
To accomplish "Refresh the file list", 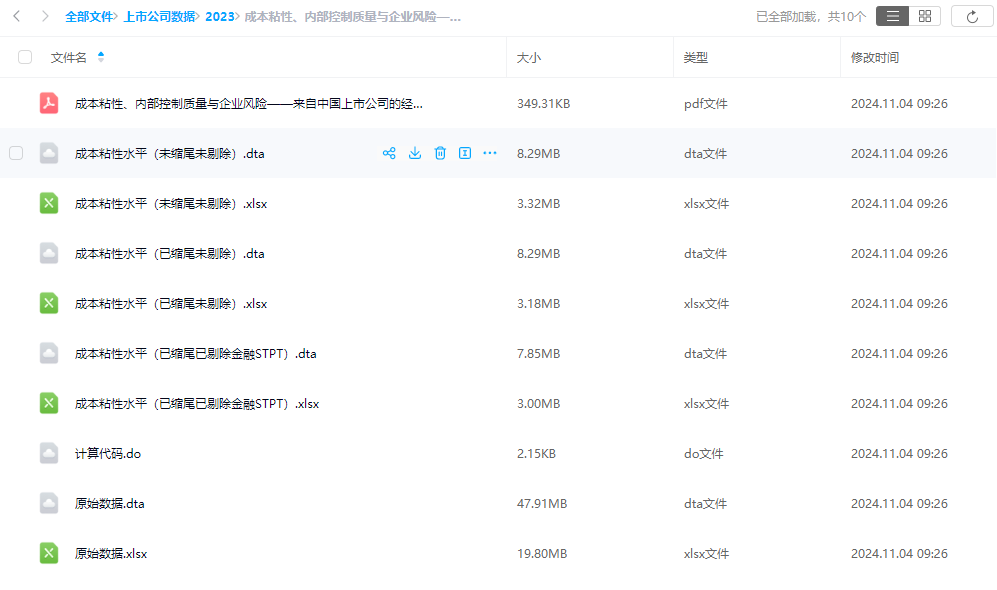I will pos(972,17).
